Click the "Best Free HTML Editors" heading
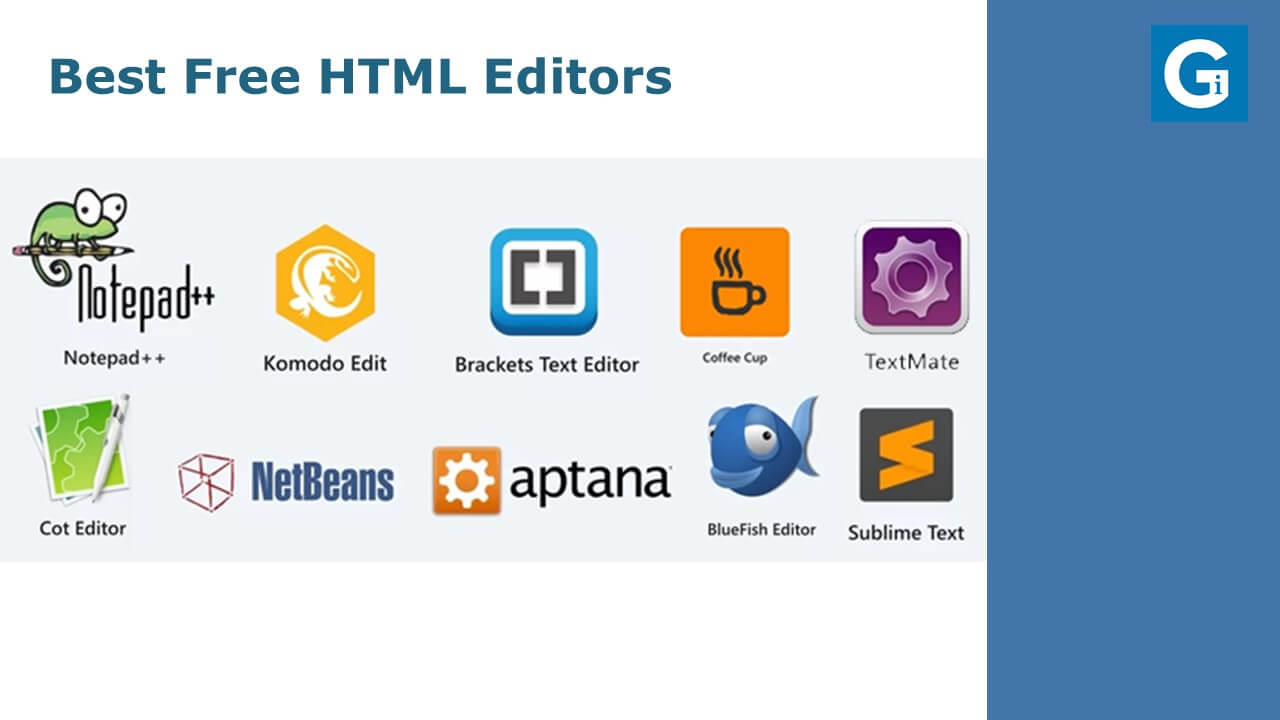The image size is (1280, 720). [x=360, y=76]
